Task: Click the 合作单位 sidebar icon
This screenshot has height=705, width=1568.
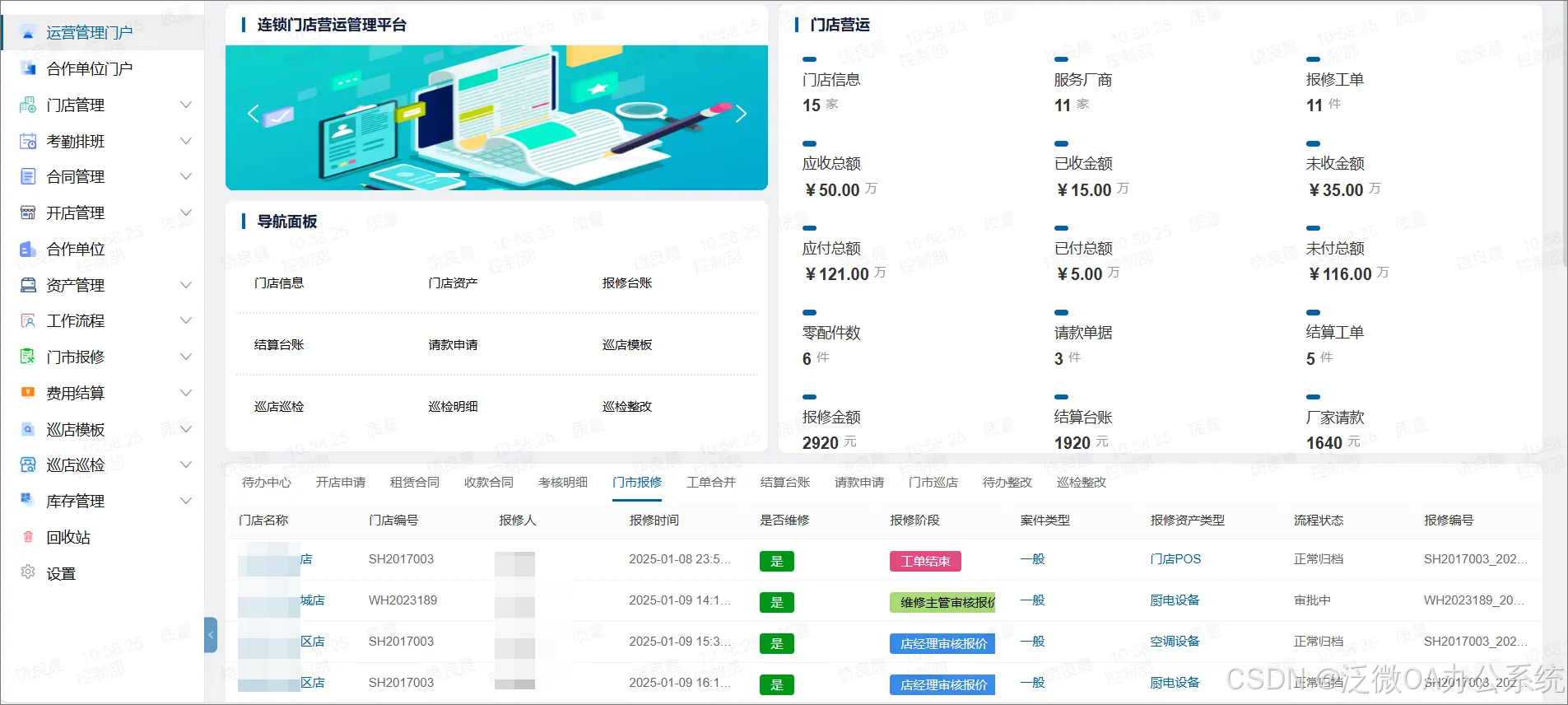Action: coord(28,249)
